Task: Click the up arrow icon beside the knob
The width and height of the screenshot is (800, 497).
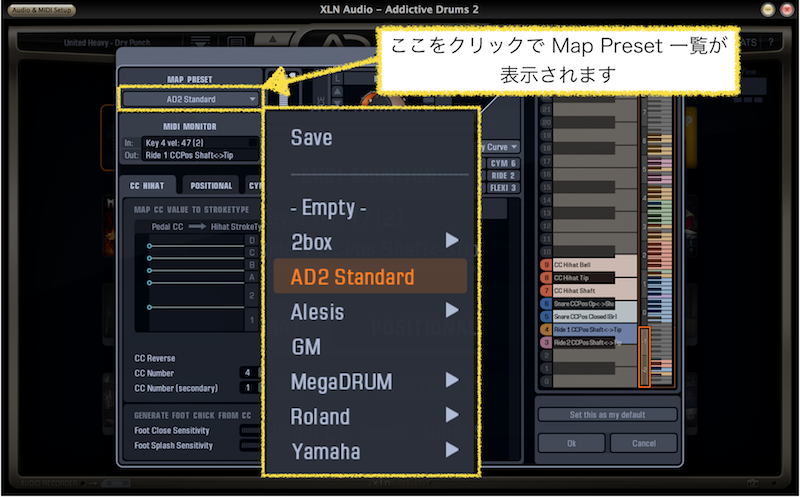Action: tap(337, 91)
